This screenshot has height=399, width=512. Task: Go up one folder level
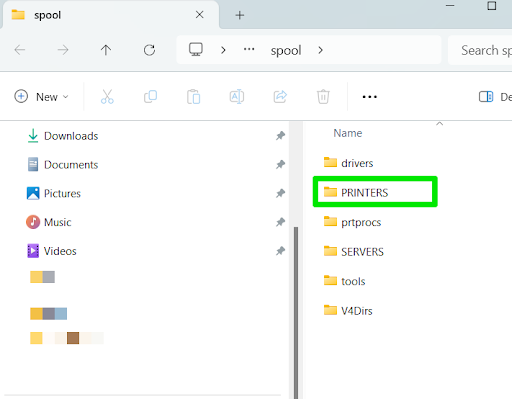106,50
